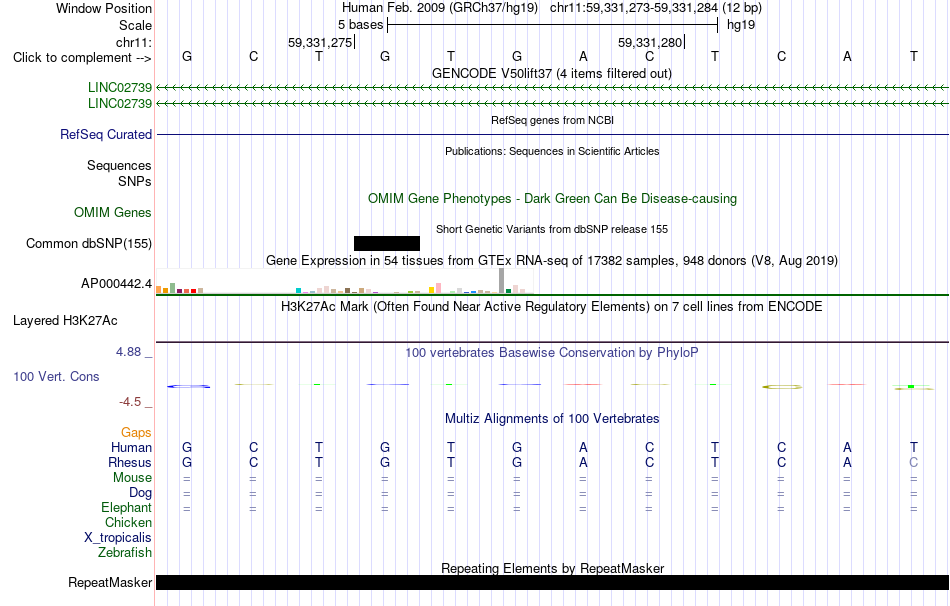Screen dimensions: 950x606
Task: Open 'Multiz Alignments of 100 Vertebrates' title
Action: point(552,418)
